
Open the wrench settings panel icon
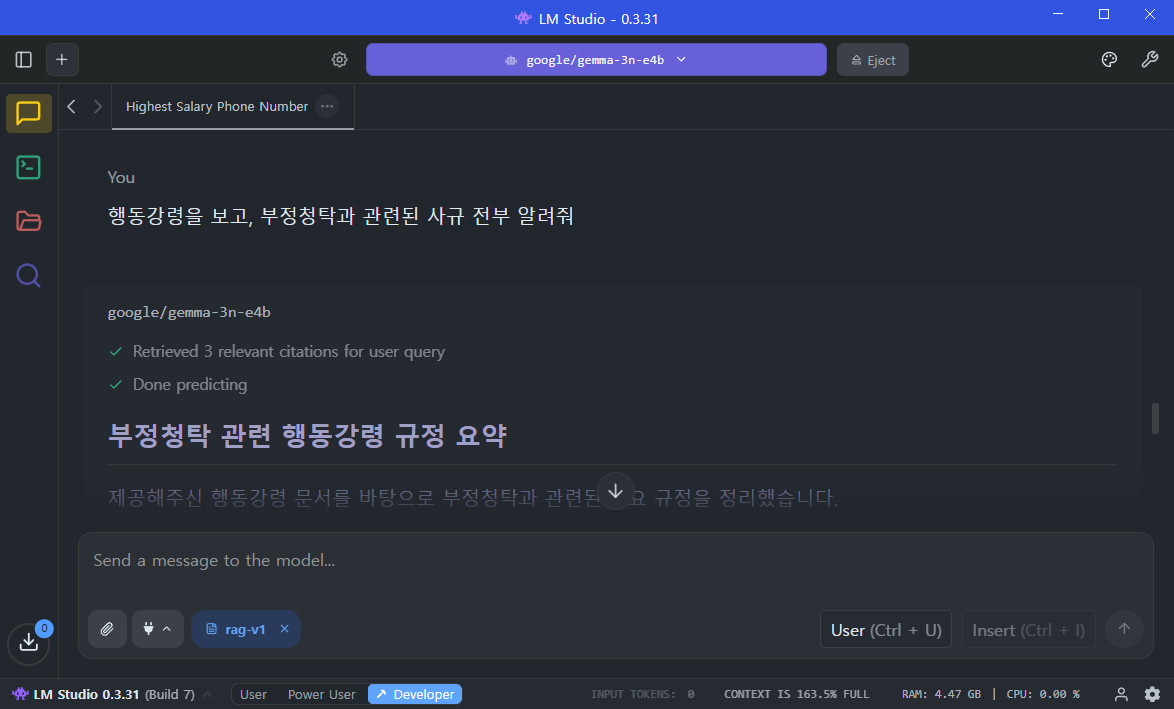coord(1150,60)
